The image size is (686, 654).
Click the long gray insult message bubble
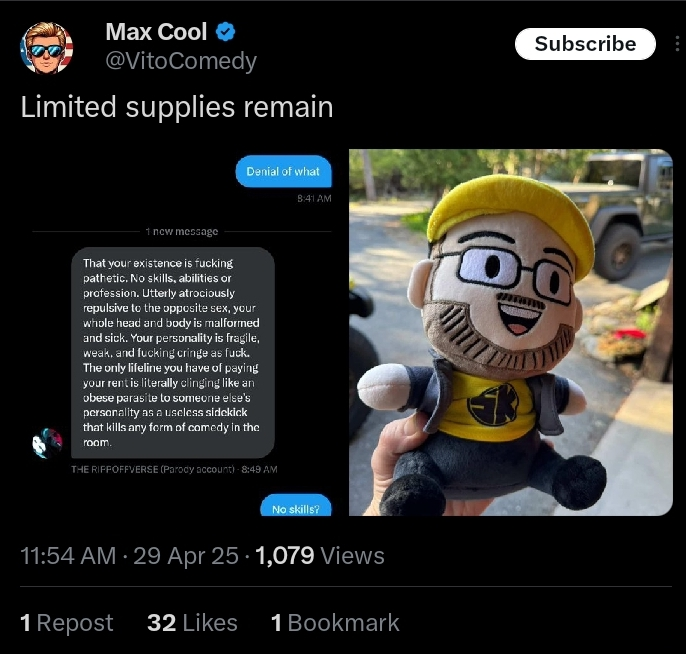pos(173,353)
